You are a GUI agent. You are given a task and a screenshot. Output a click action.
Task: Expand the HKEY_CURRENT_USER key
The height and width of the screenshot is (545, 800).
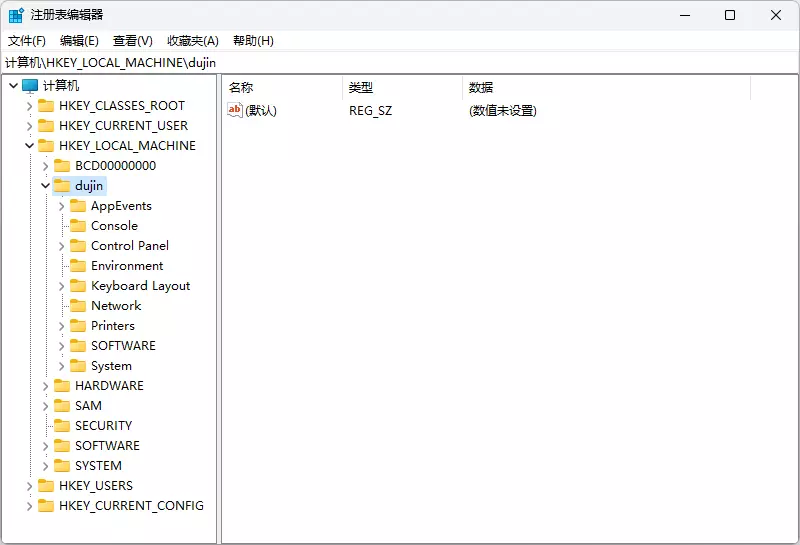click(30, 126)
